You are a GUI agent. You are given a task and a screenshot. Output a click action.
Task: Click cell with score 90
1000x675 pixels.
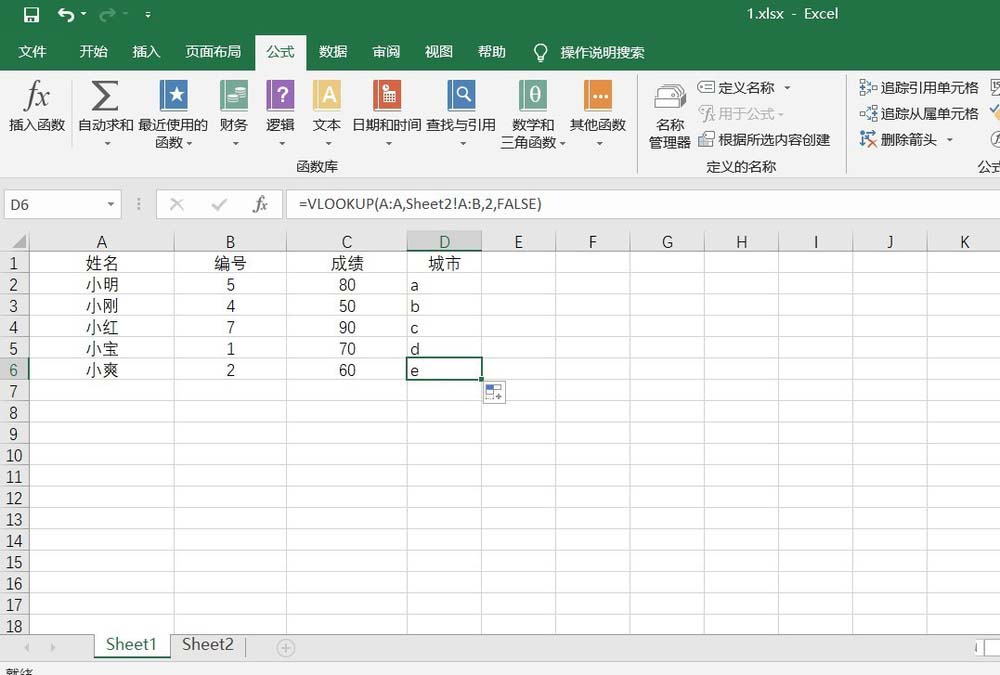347,327
